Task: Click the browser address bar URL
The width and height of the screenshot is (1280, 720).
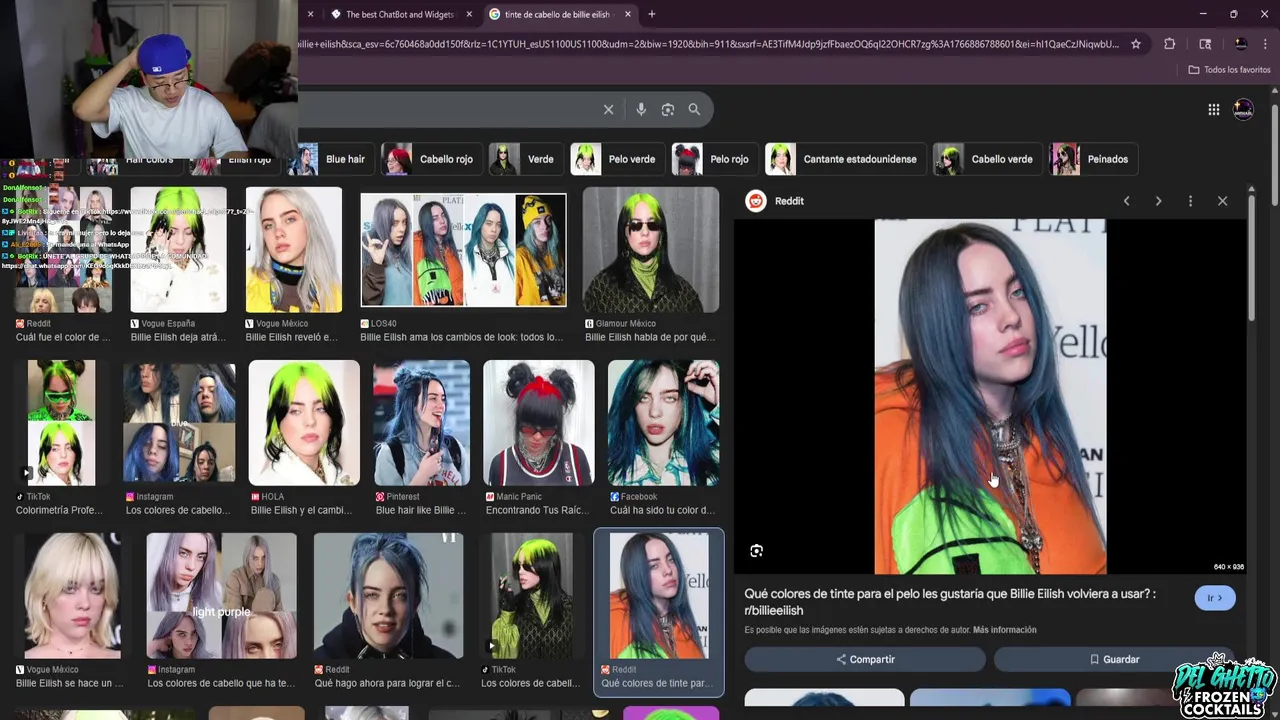Action: tap(708, 44)
